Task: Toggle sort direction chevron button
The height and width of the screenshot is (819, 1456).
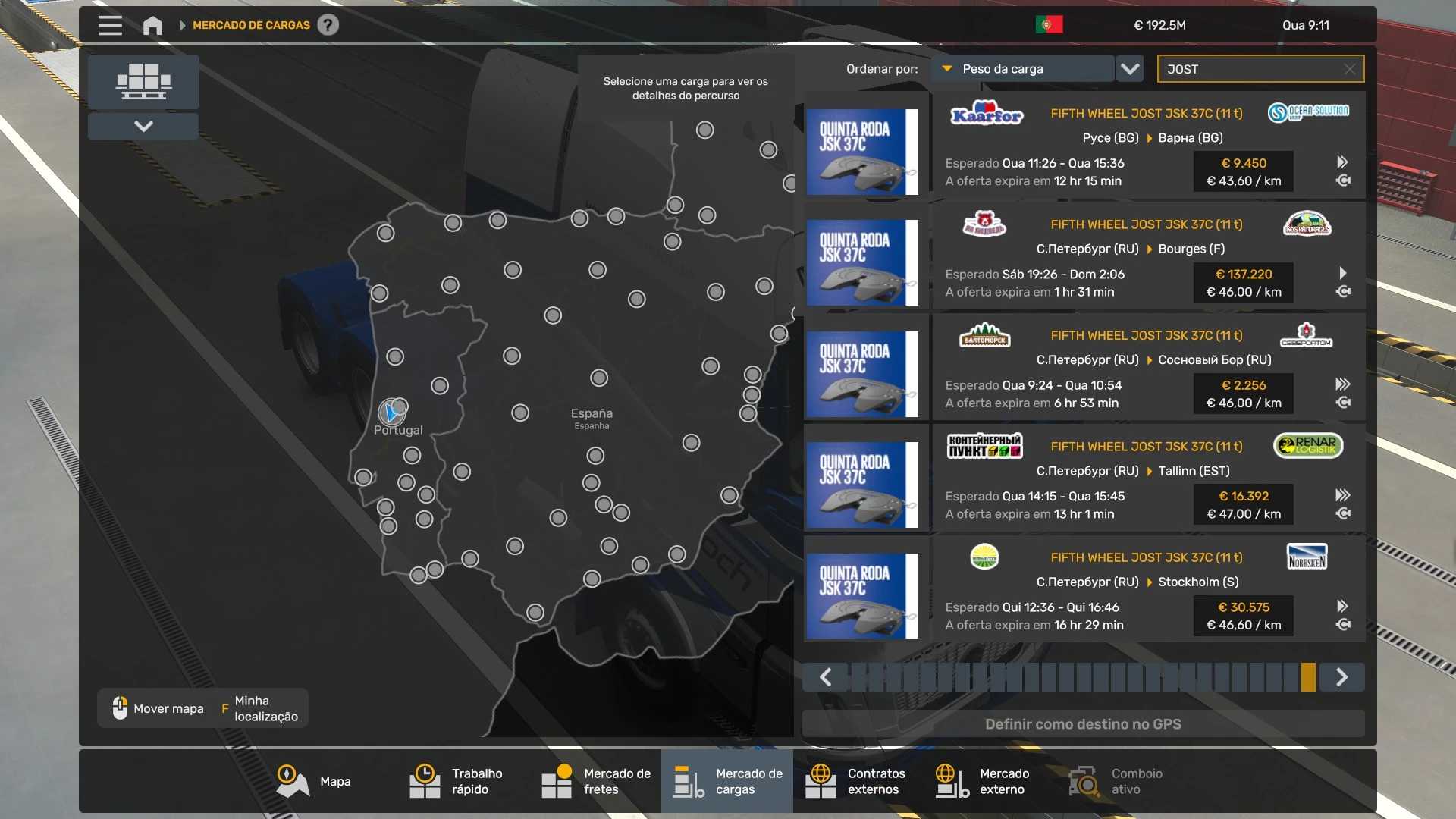Action: [x=1130, y=69]
